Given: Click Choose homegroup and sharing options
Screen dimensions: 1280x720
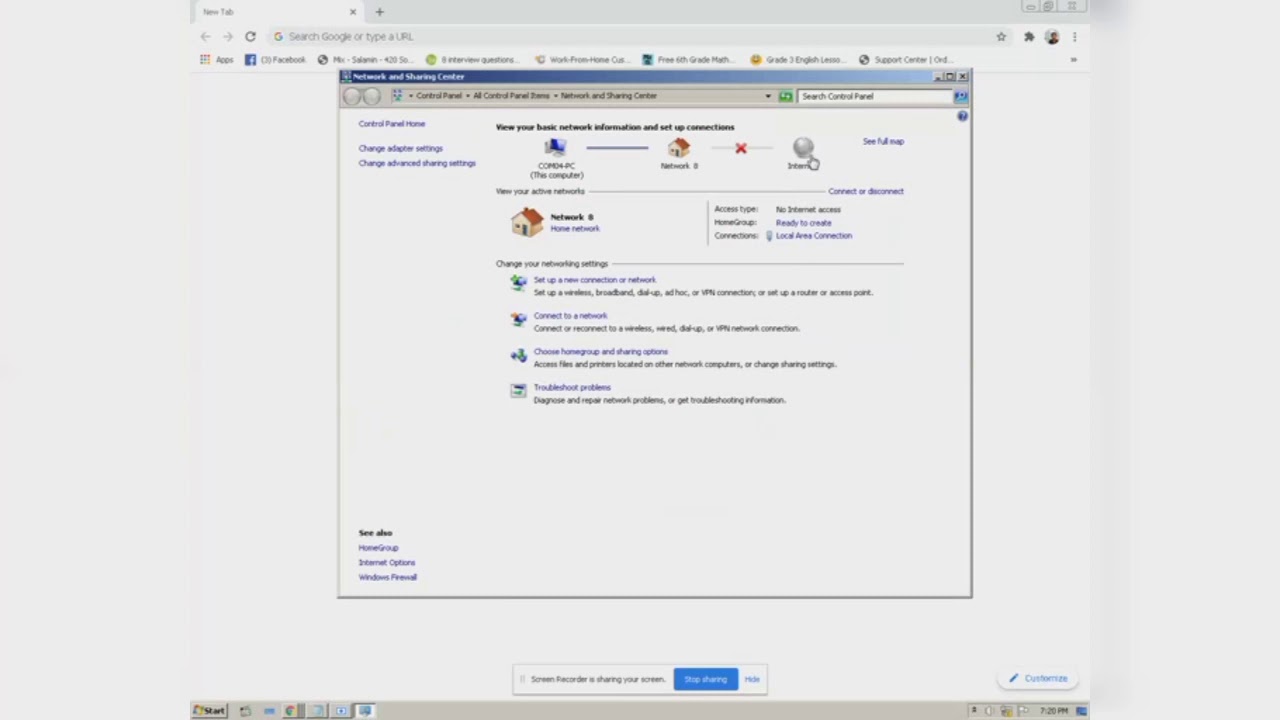Looking at the screenshot, I should 600,352.
